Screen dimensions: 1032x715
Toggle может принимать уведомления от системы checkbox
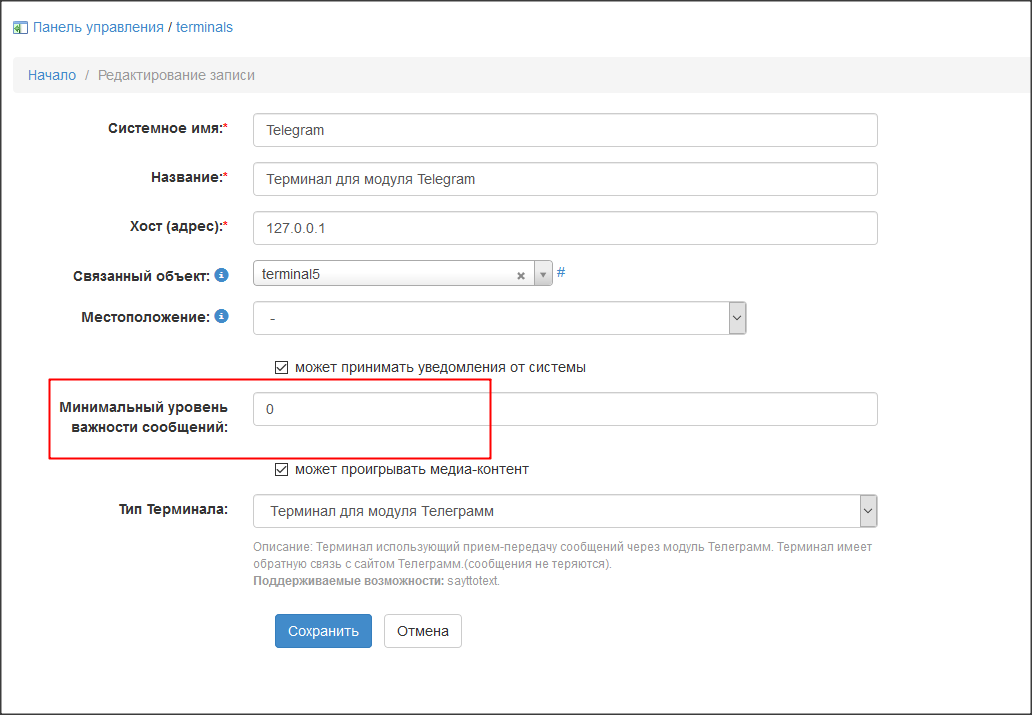[282, 367]
